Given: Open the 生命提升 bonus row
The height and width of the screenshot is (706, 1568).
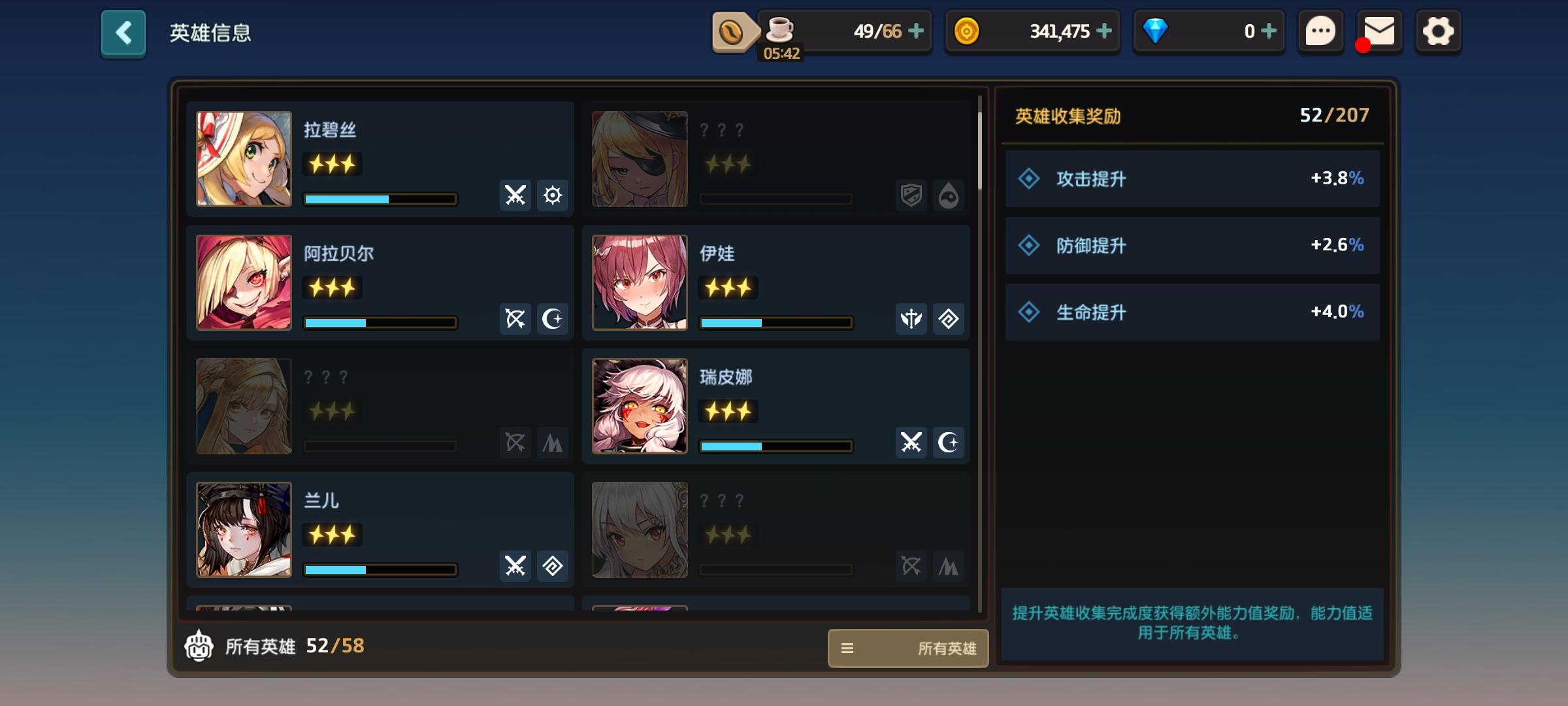Looking at the screenshot, I should 1192,312.
